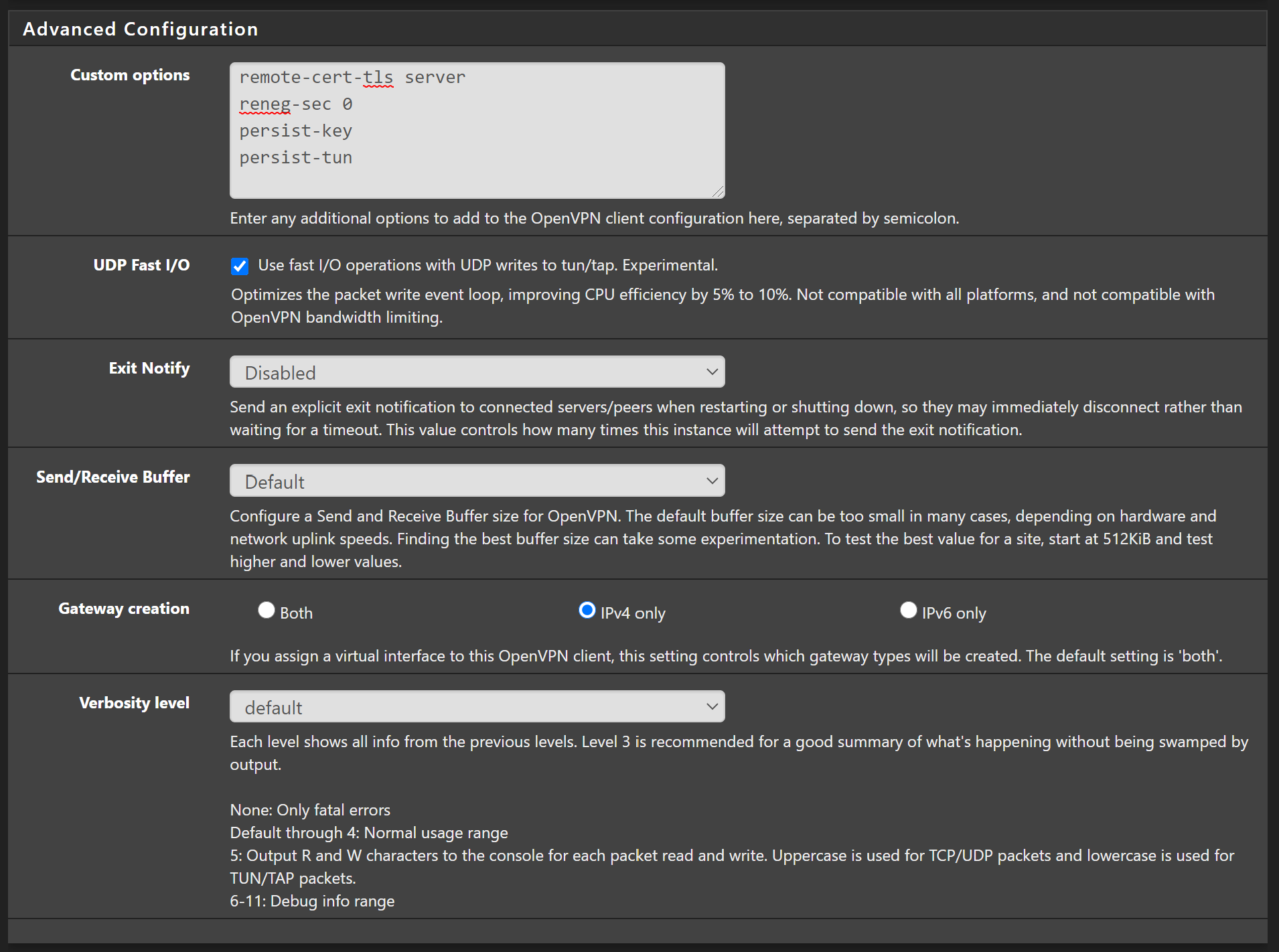Open the Send/Receive Buffer dropdown

(x=477, y=481)
